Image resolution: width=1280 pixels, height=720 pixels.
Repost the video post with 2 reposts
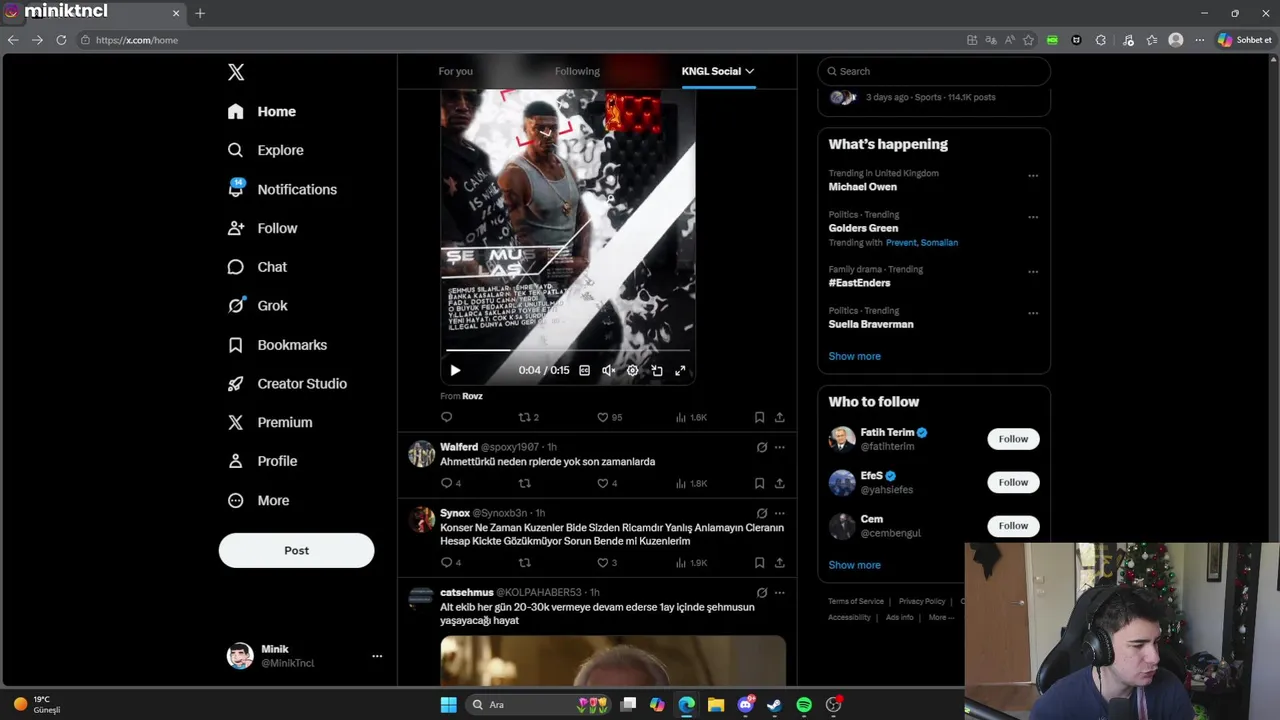pos(529,417)
